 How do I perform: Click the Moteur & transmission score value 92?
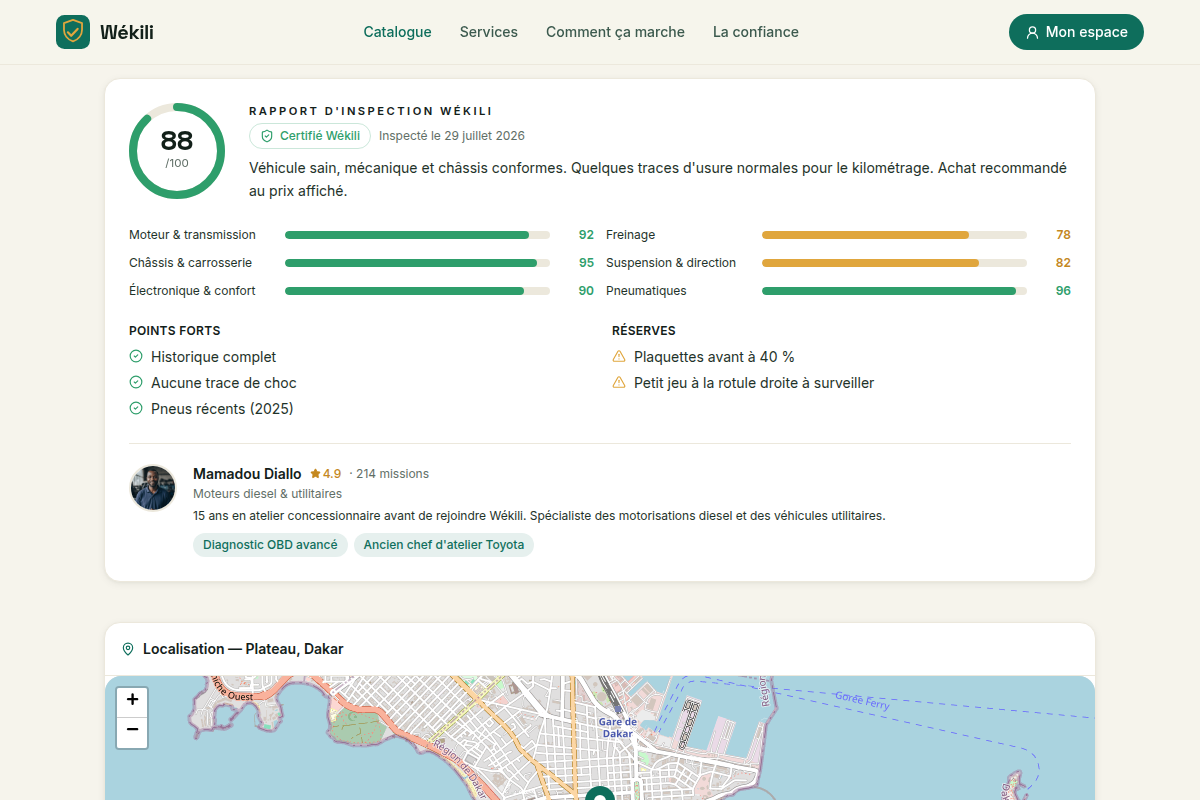tap(586, 235)
